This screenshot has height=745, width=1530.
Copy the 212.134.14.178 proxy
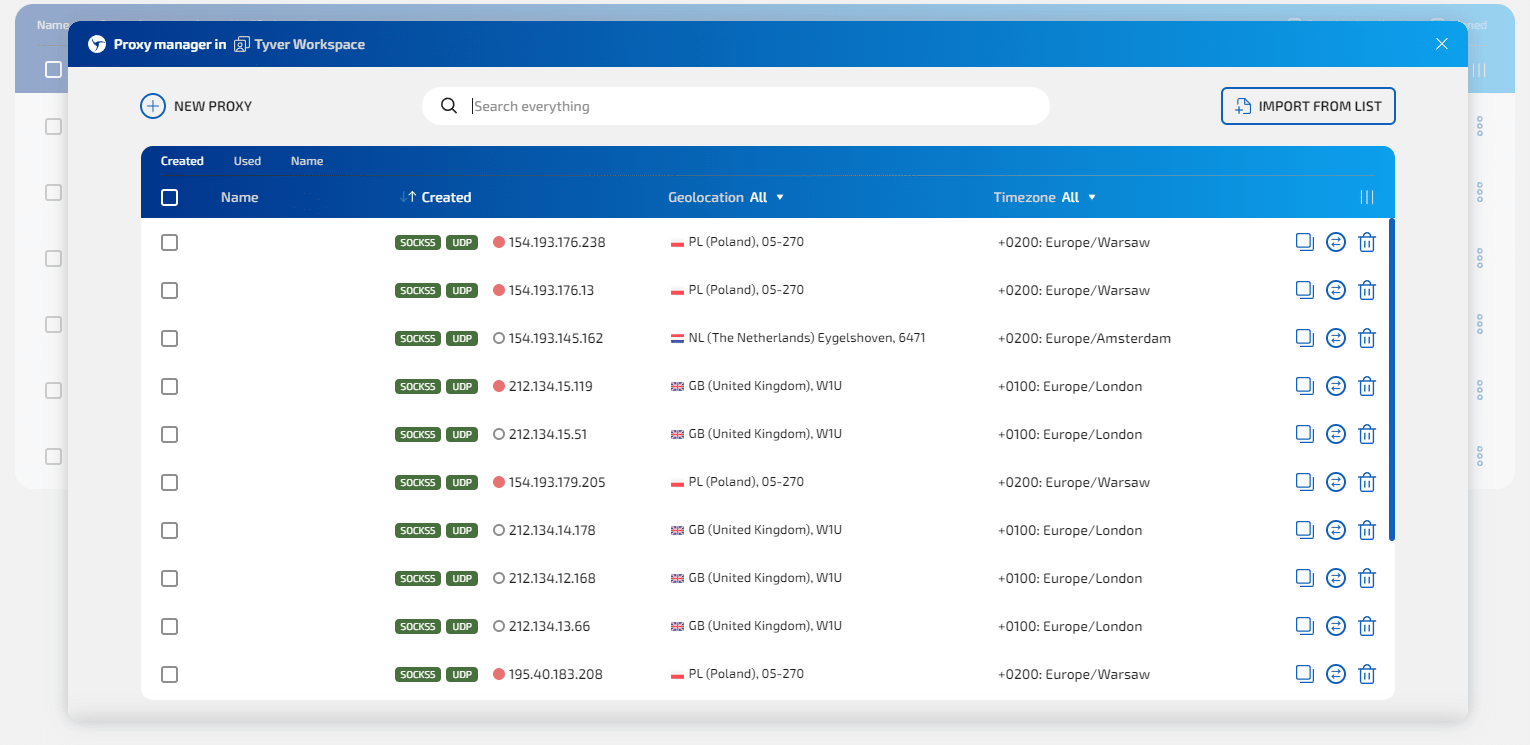pos(1304,530)
